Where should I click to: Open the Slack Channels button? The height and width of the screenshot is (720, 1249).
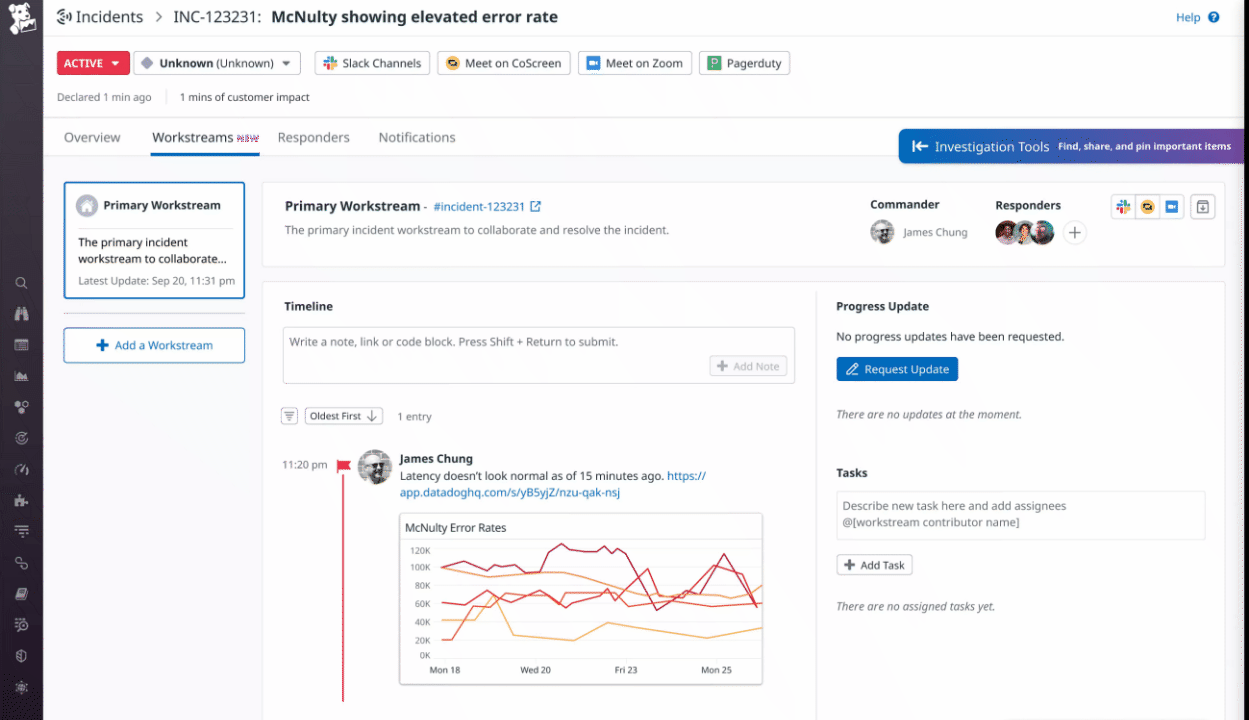pos(373,63)
